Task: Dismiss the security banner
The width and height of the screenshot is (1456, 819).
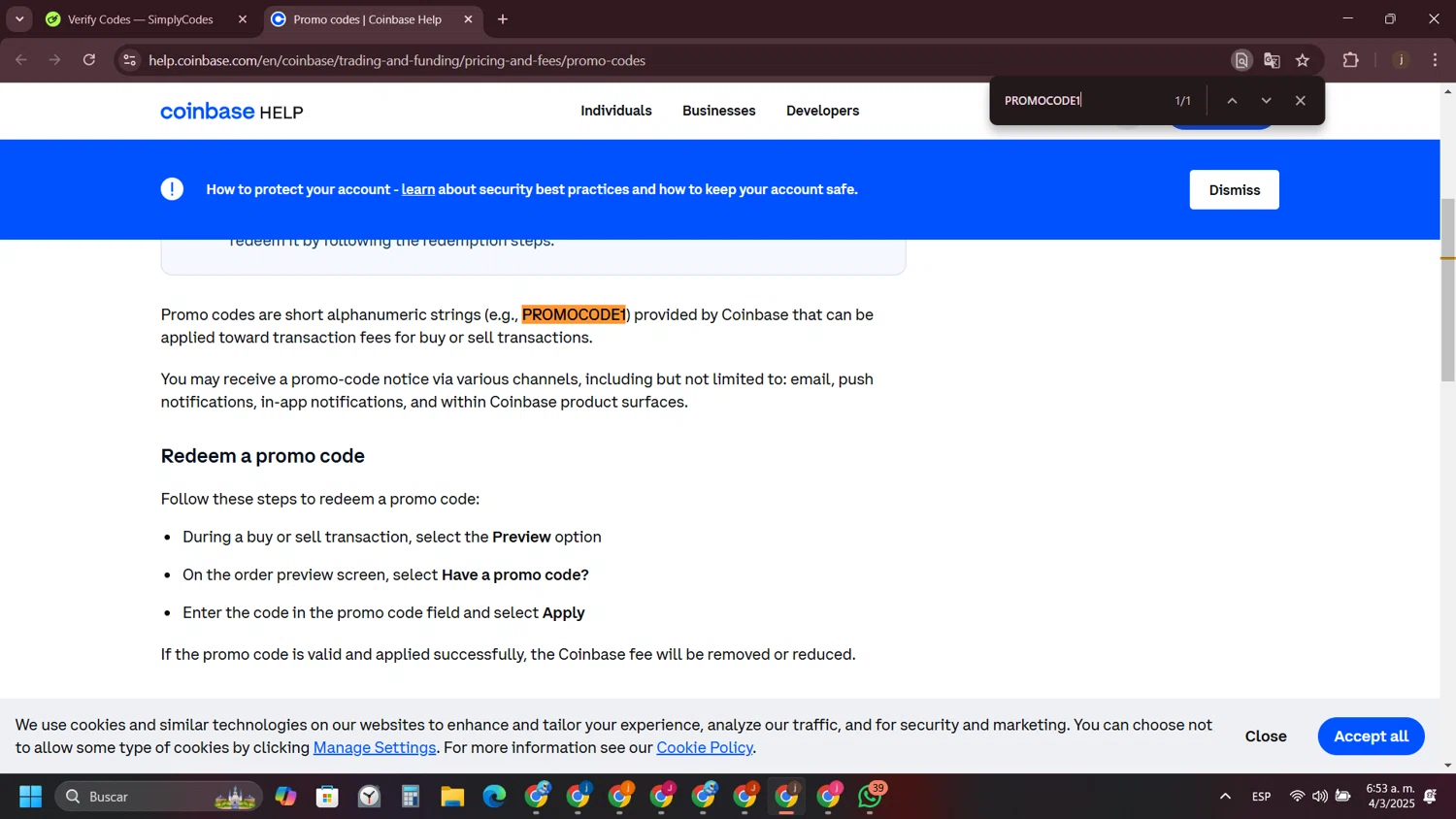Action: coord(1234,190)
